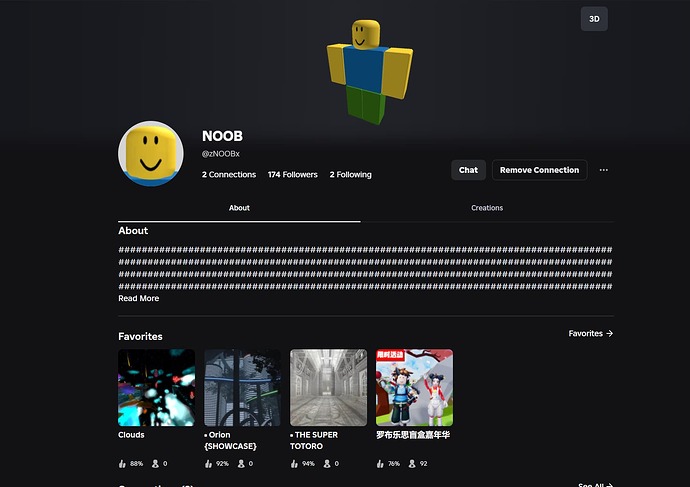Image resolution: width=690 pixels, height=487 pixels.
Task: Open the Orion {SHOWCASE} game thumbnail
Action: [242, 388]
